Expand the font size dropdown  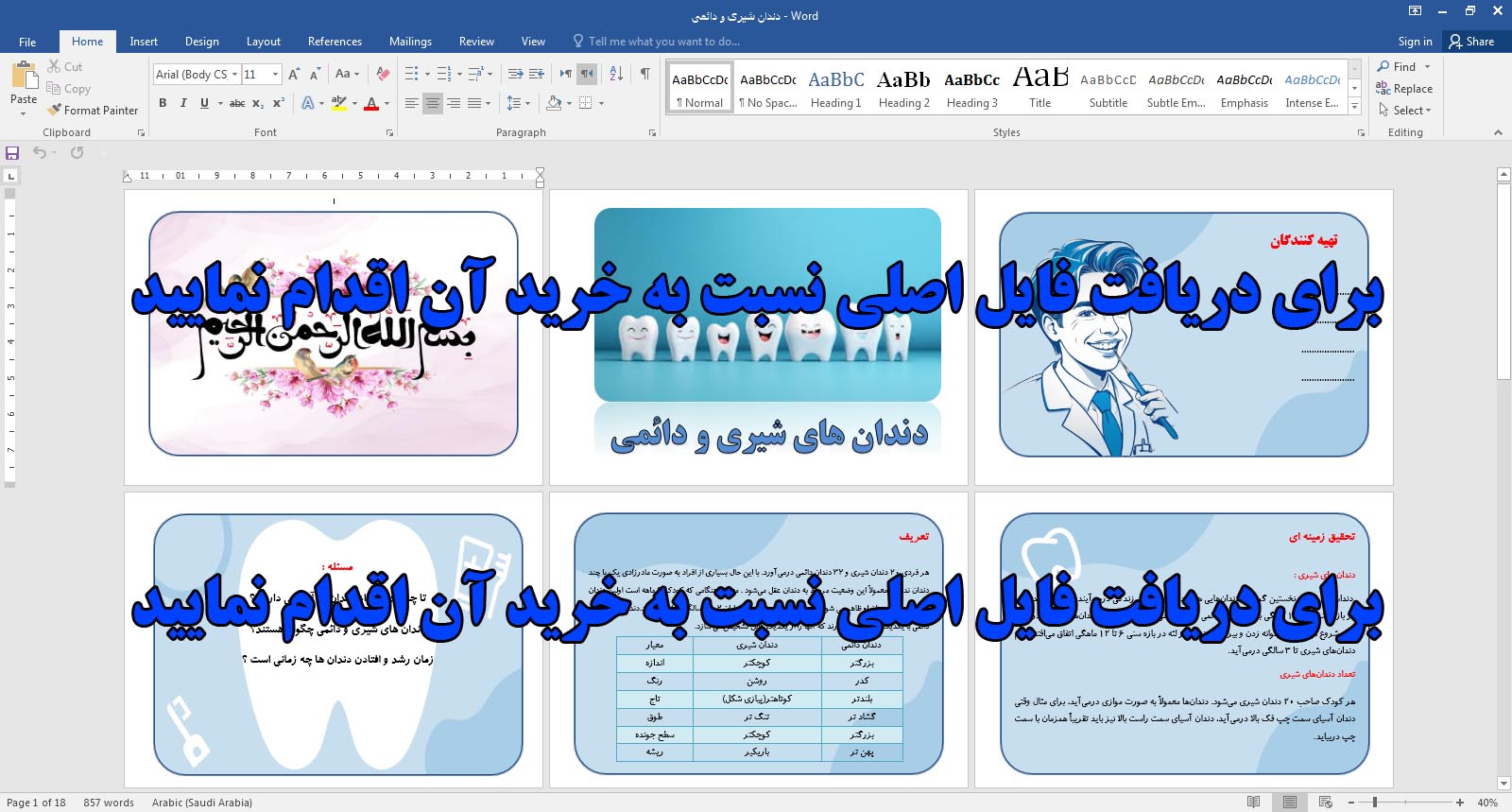275,75
